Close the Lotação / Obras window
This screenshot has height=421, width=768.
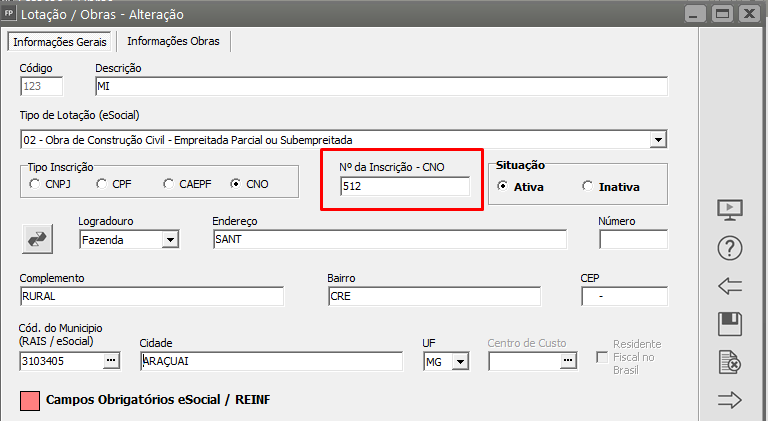click(x=750, y=13)
